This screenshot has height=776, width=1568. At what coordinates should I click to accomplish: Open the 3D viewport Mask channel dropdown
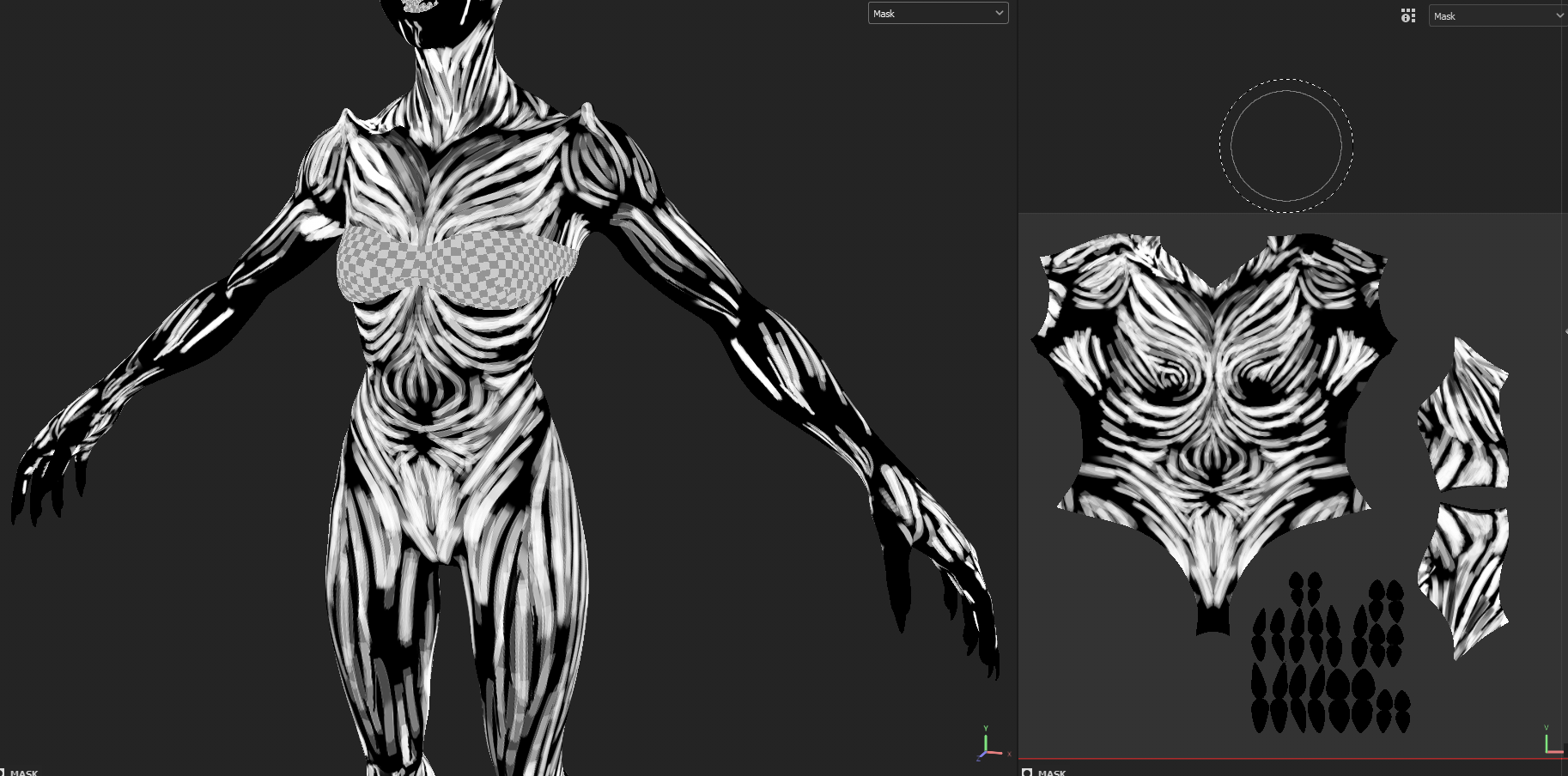click(x=938, y=13)
